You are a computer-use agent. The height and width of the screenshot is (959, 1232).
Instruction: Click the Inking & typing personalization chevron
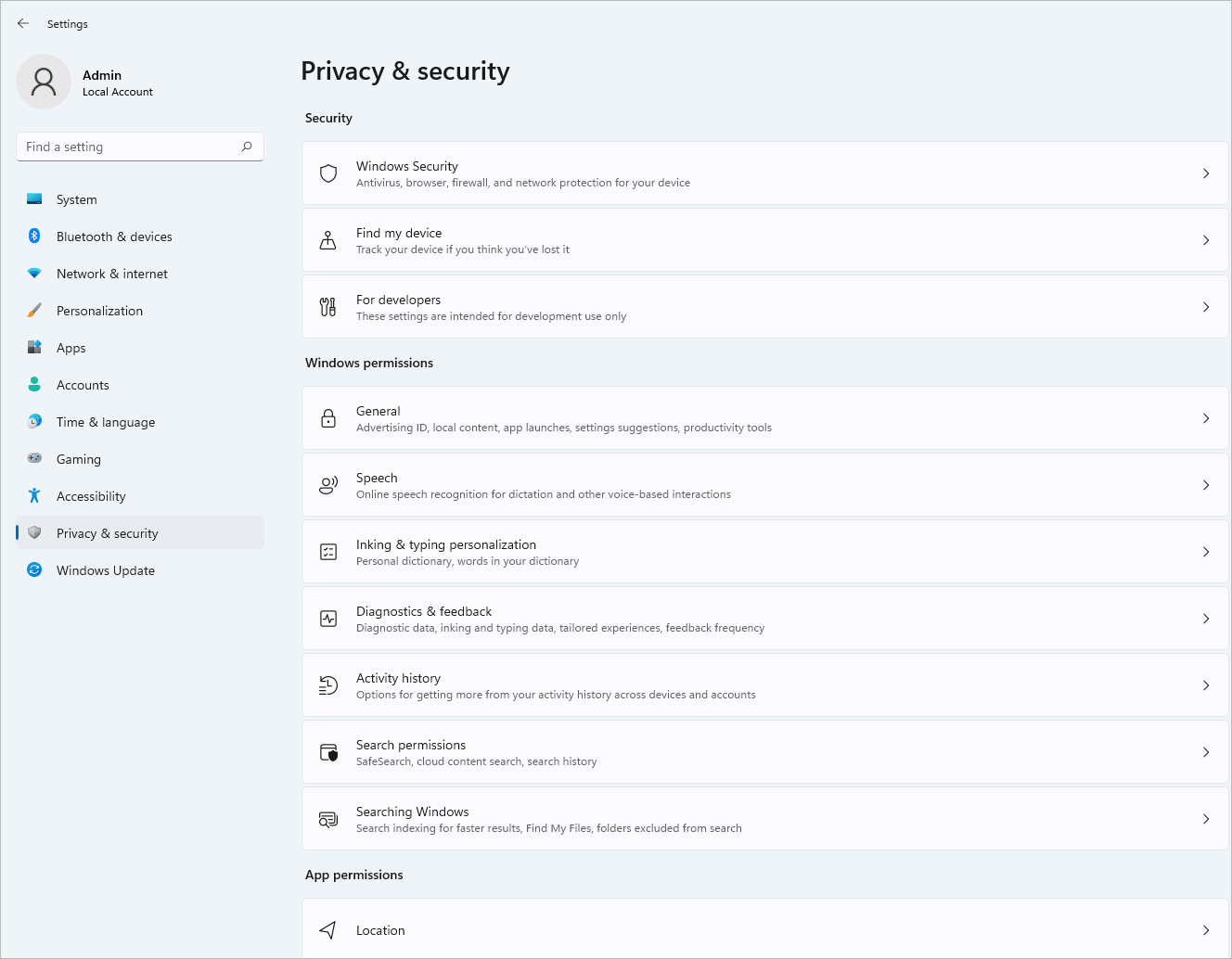coord(1206,552)
